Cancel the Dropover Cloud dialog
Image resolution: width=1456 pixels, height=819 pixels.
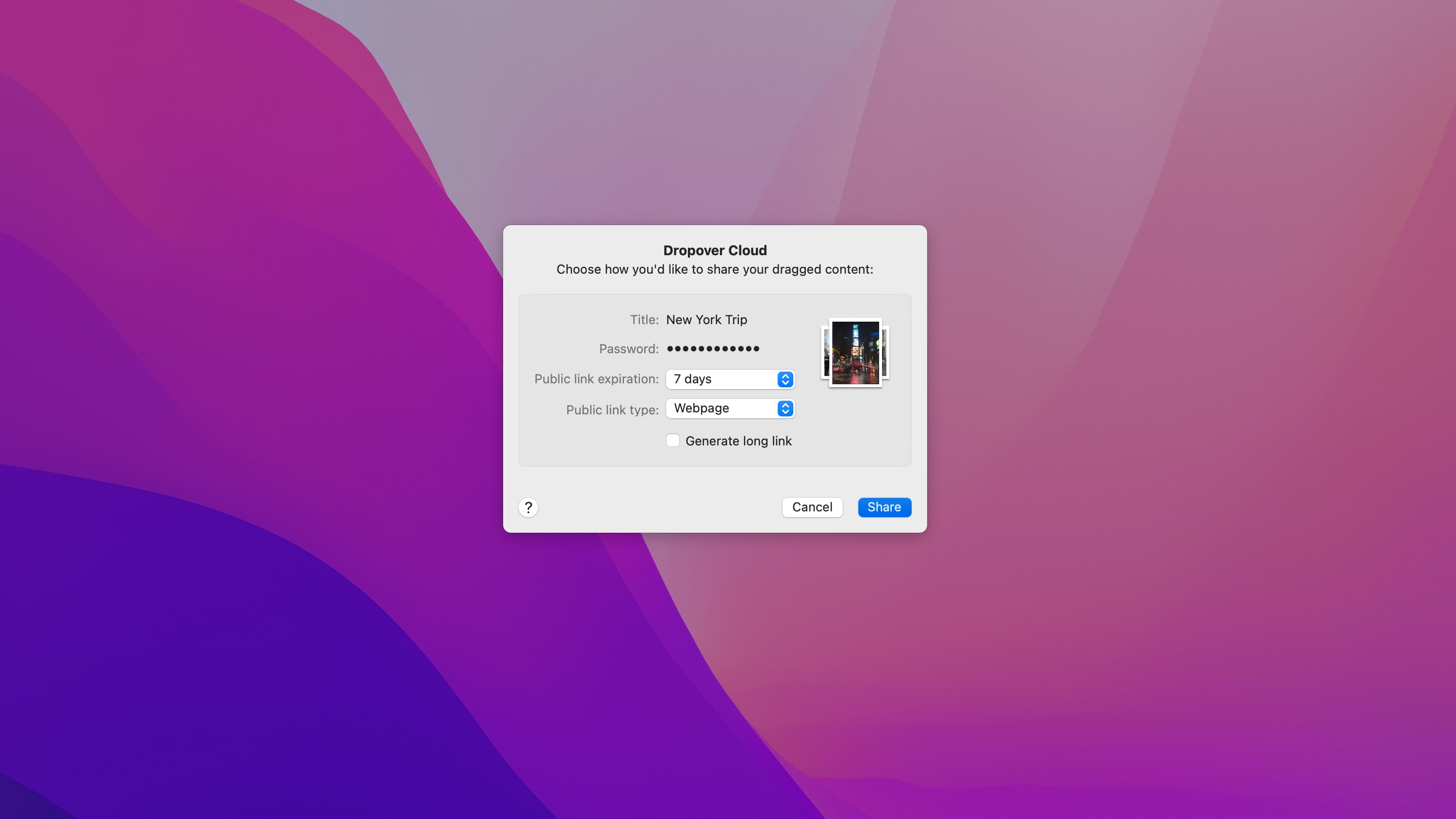point(812,507)
